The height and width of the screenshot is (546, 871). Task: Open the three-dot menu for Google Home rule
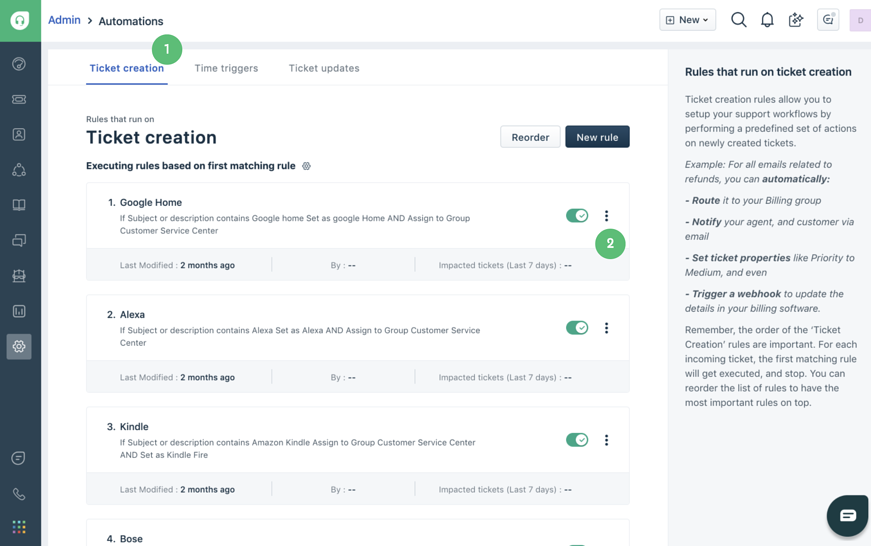click(606, 216)
